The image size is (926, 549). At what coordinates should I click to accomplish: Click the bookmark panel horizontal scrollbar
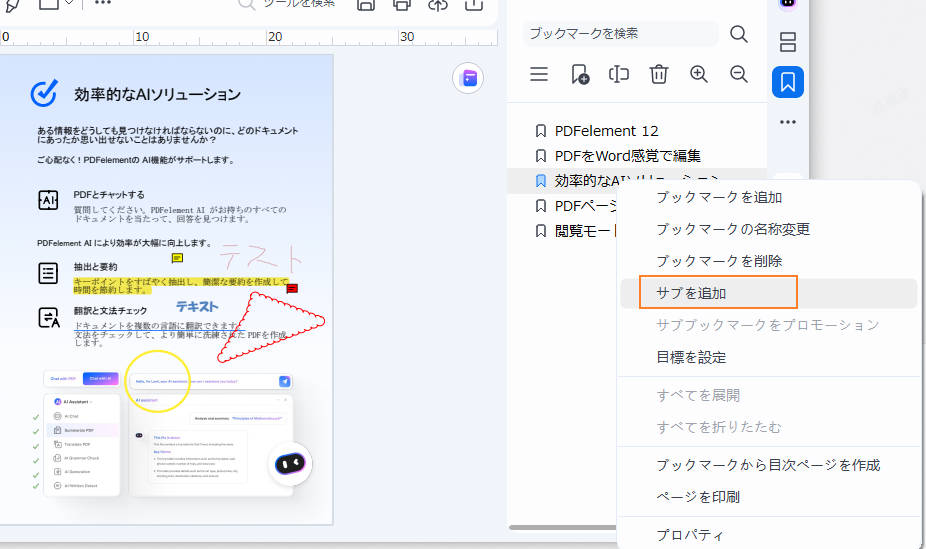[x=562, y=527]
